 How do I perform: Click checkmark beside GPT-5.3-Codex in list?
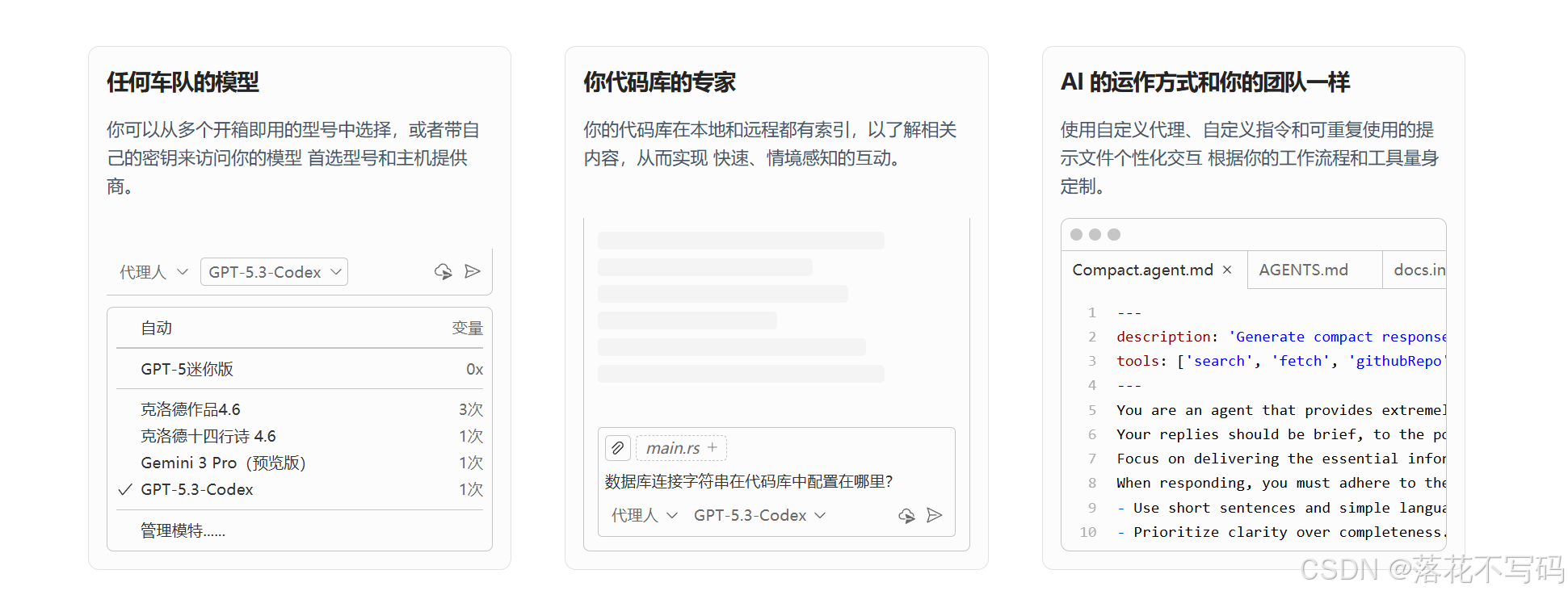tap(125, 489)
